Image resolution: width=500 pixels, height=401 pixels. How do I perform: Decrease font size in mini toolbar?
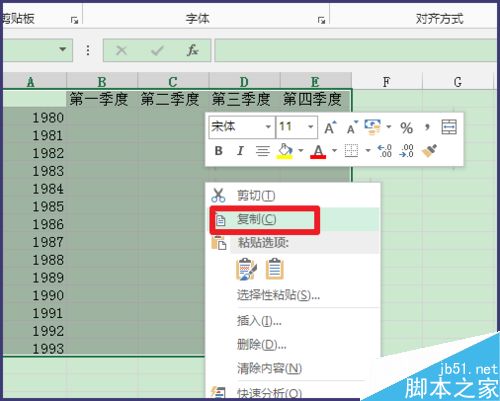tap(352, 127)
